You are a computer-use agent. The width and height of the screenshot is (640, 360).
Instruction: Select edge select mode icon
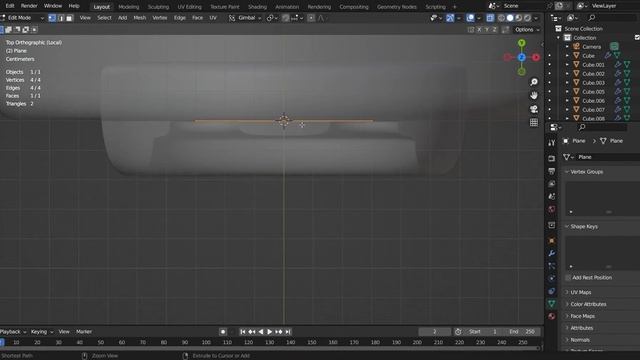coord(61,18)
